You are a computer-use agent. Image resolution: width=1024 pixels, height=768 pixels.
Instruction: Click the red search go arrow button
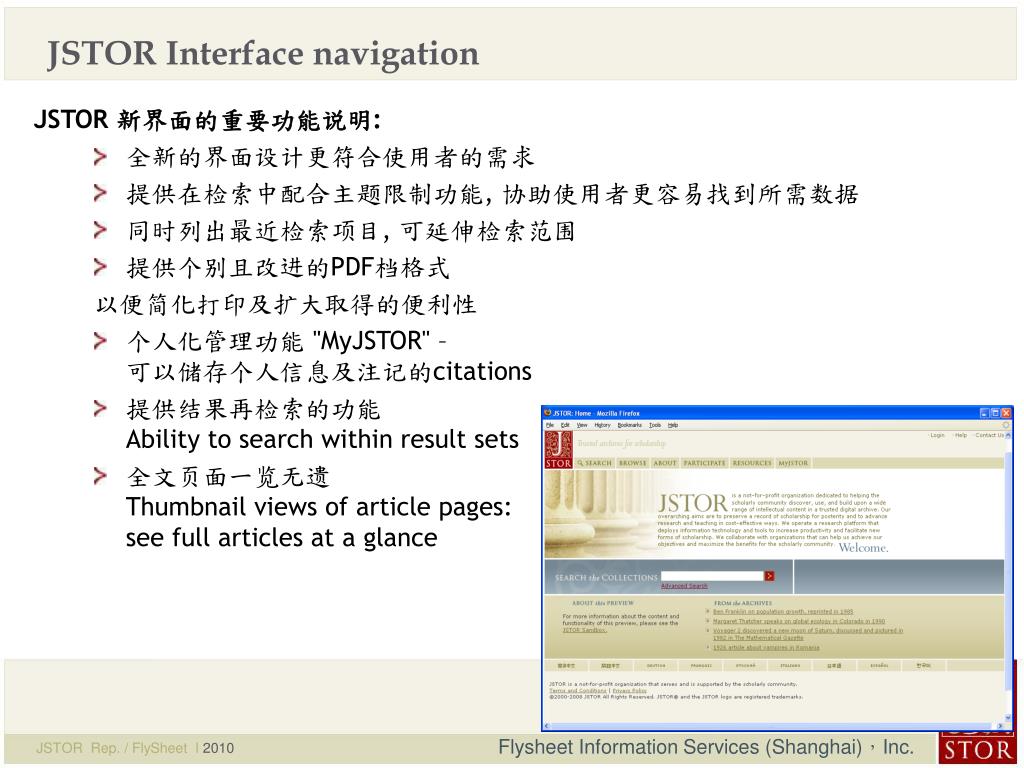[769, 576]
